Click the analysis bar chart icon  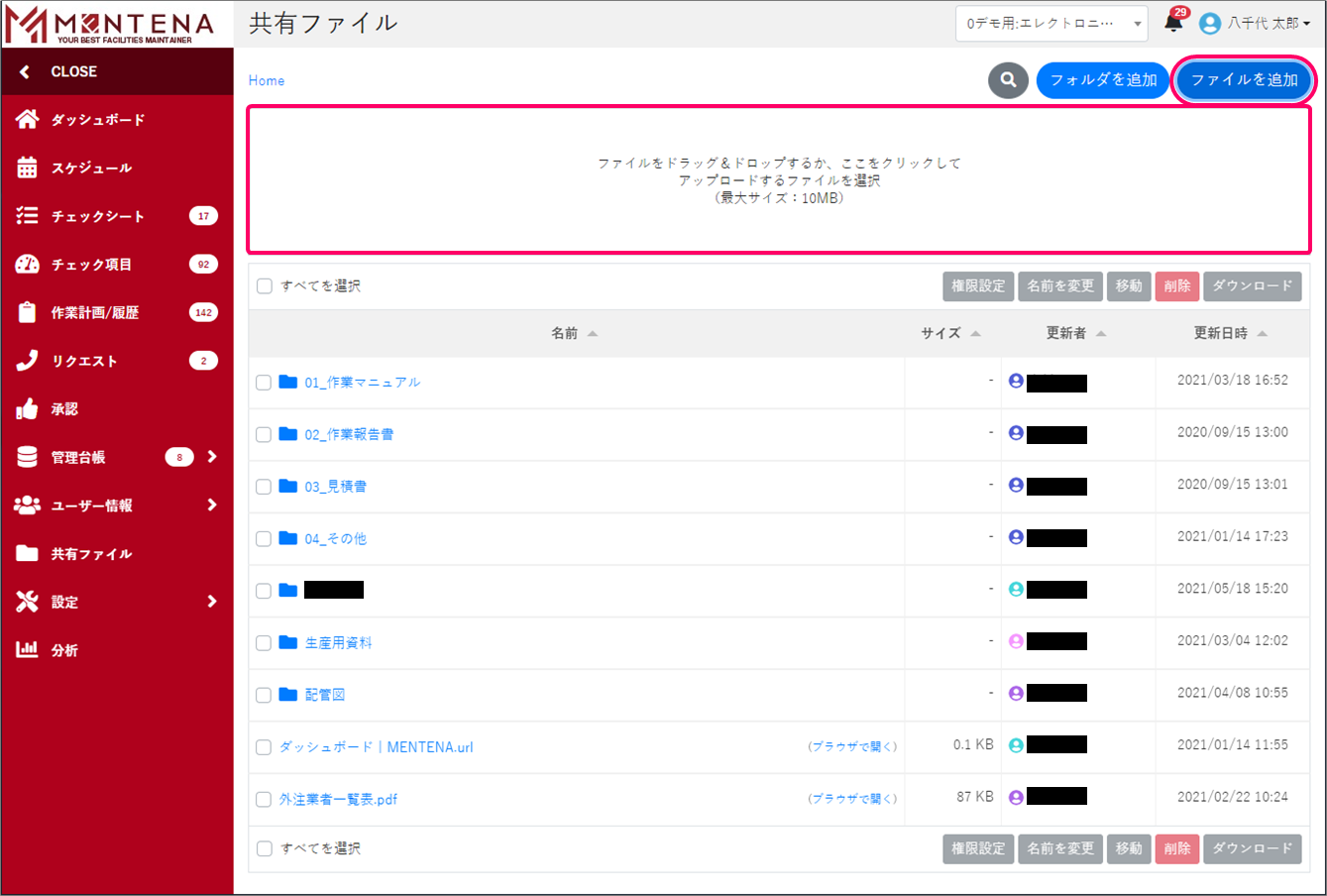click(28, 650)
